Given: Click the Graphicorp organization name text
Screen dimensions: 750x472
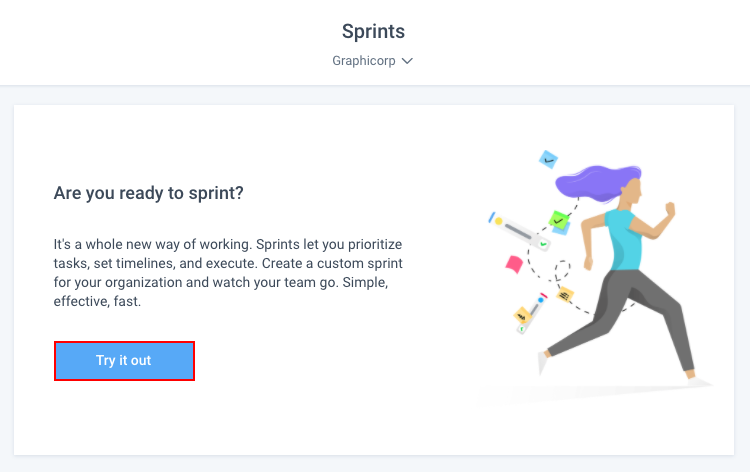Looking at the screenshot, I should (x=364, y=61).
